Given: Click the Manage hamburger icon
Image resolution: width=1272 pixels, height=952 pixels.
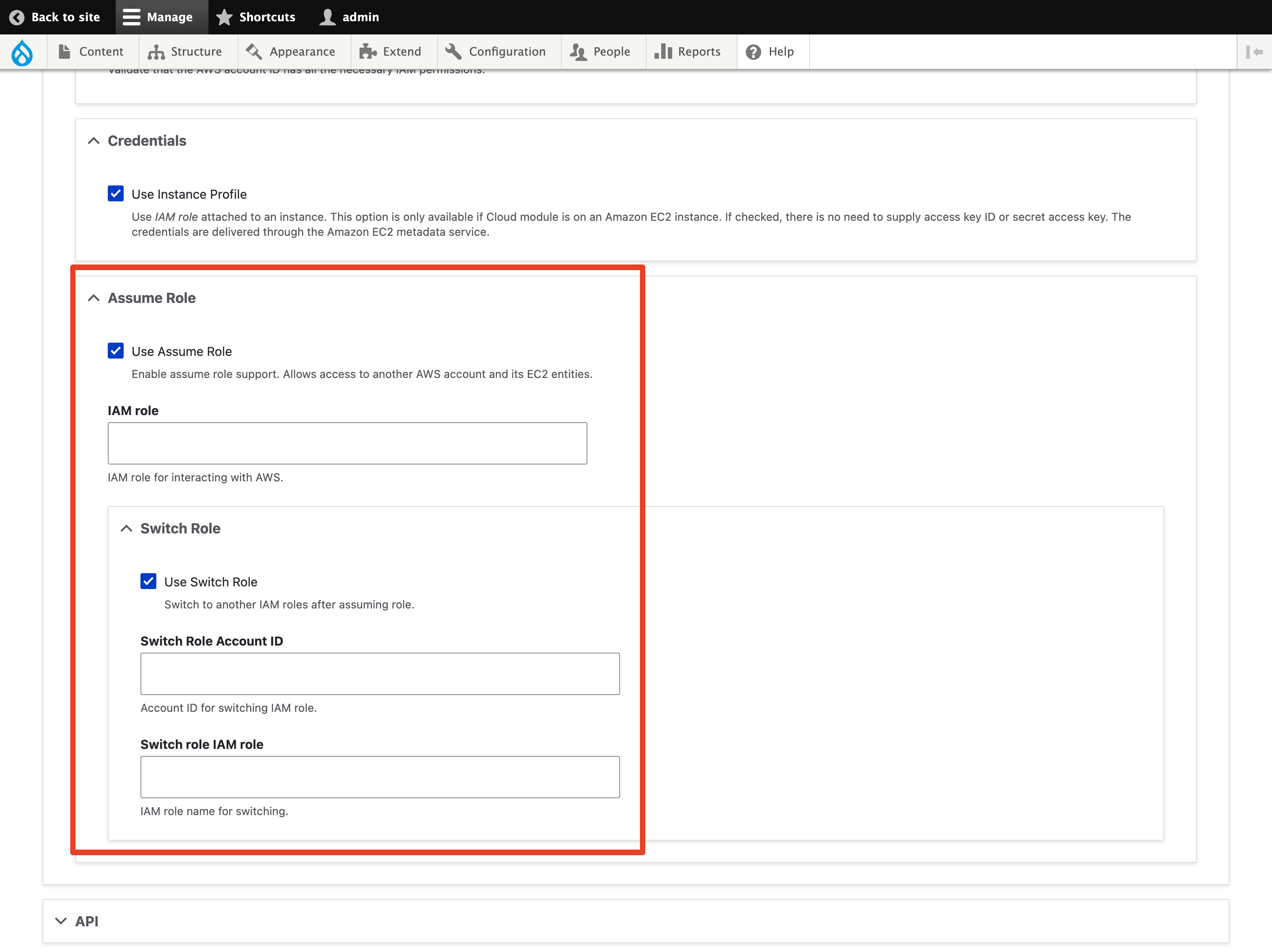Looking at the screenshot, I should click(x=132, y=17).
